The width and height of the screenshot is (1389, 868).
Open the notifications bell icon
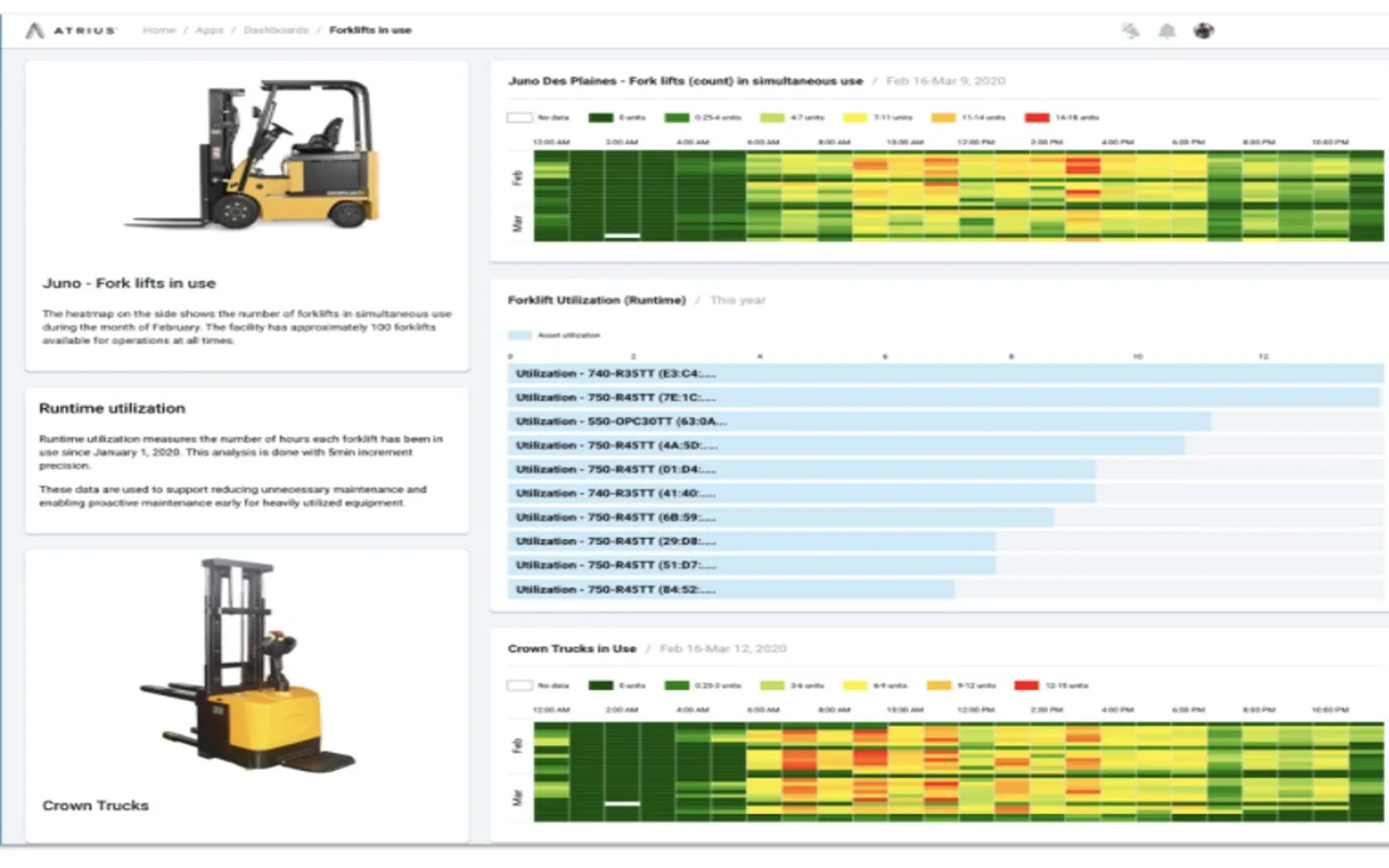coord(1167,31)
